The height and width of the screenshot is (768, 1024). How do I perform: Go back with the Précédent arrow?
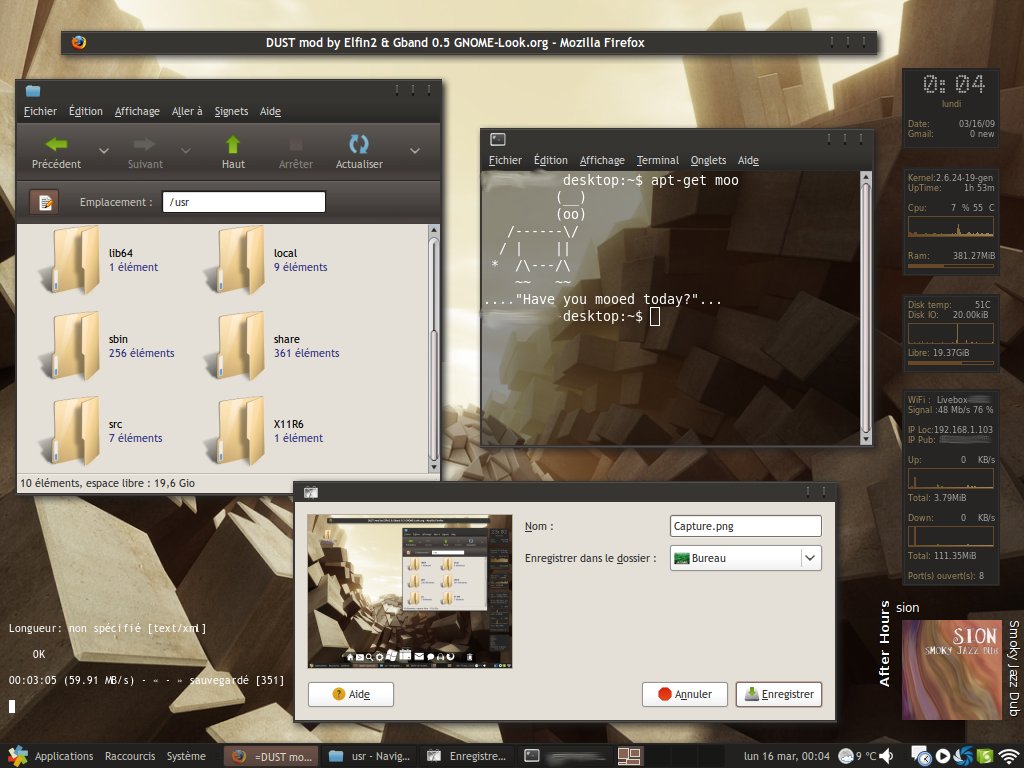[57, 152]
